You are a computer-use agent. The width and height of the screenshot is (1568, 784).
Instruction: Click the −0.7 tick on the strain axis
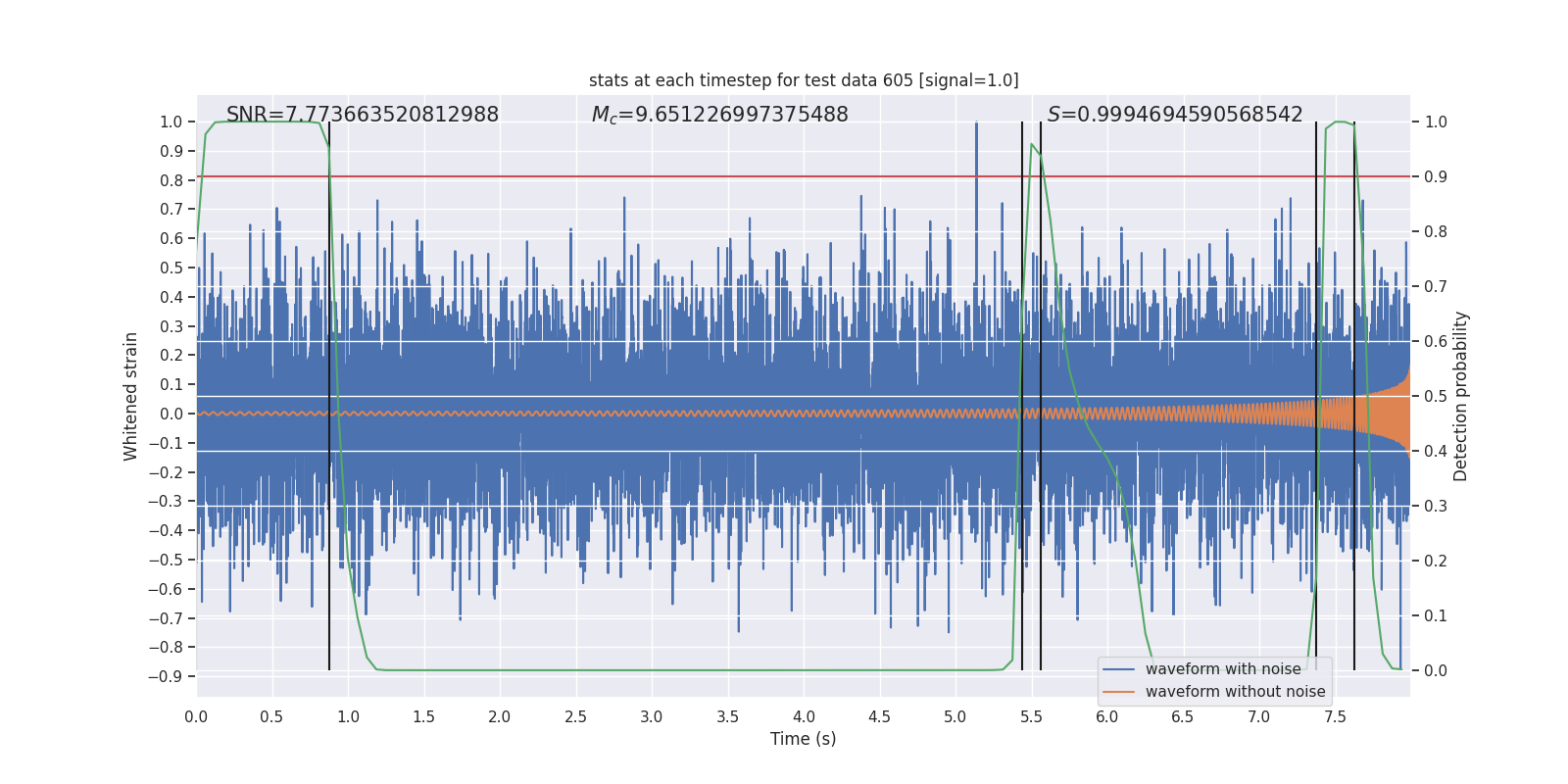tap(166, 618)
